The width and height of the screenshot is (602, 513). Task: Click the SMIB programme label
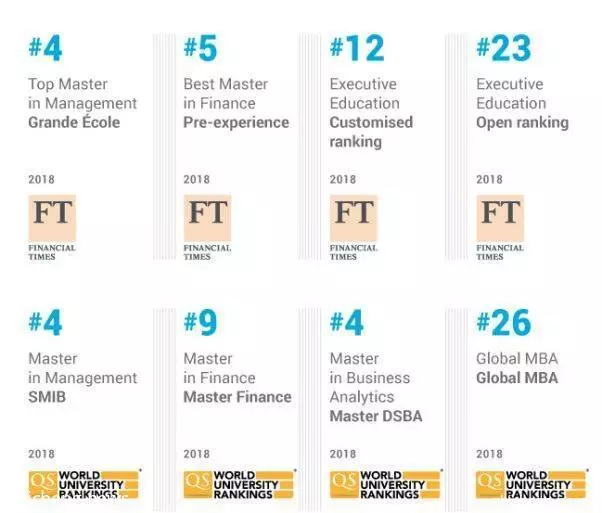tap(47, 397)
